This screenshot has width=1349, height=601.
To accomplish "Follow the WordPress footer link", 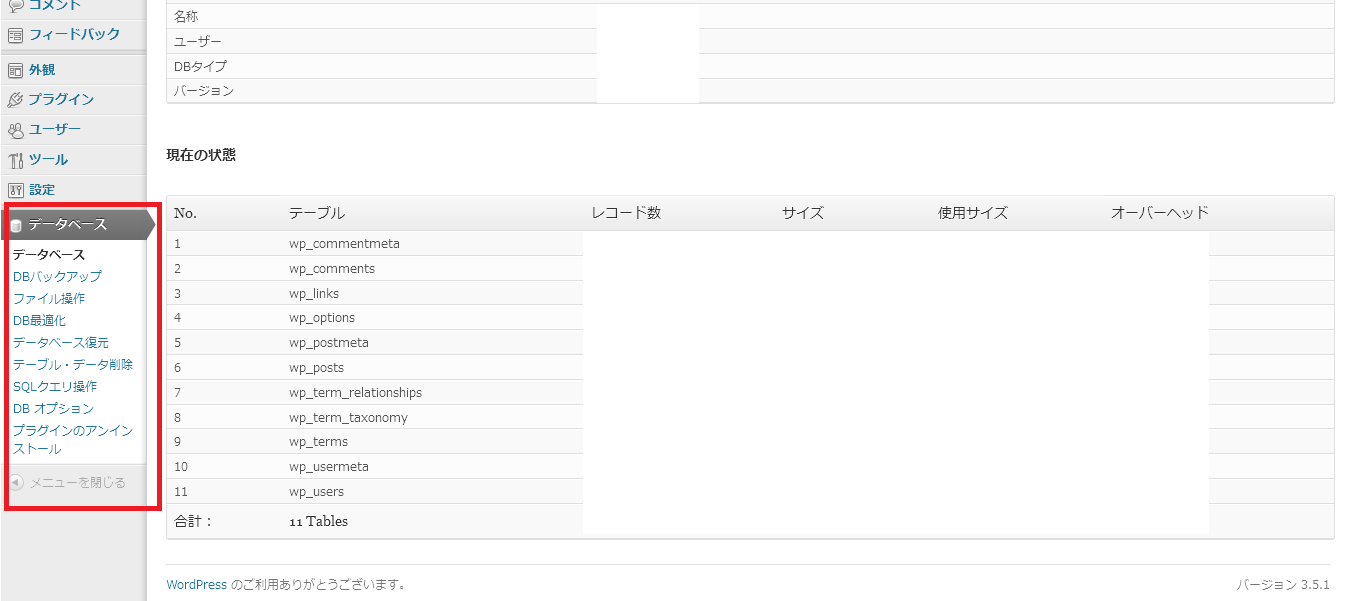I will click(196, 585).
